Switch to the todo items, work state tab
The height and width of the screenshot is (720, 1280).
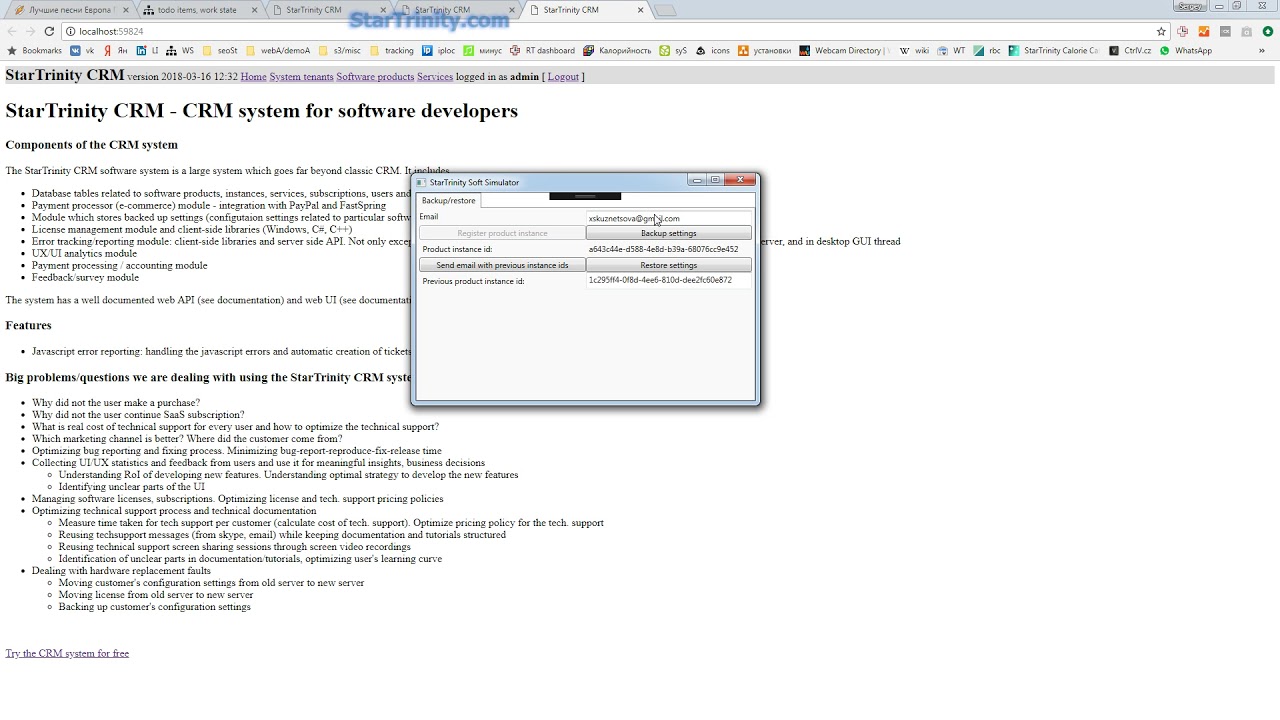(198, 10)
